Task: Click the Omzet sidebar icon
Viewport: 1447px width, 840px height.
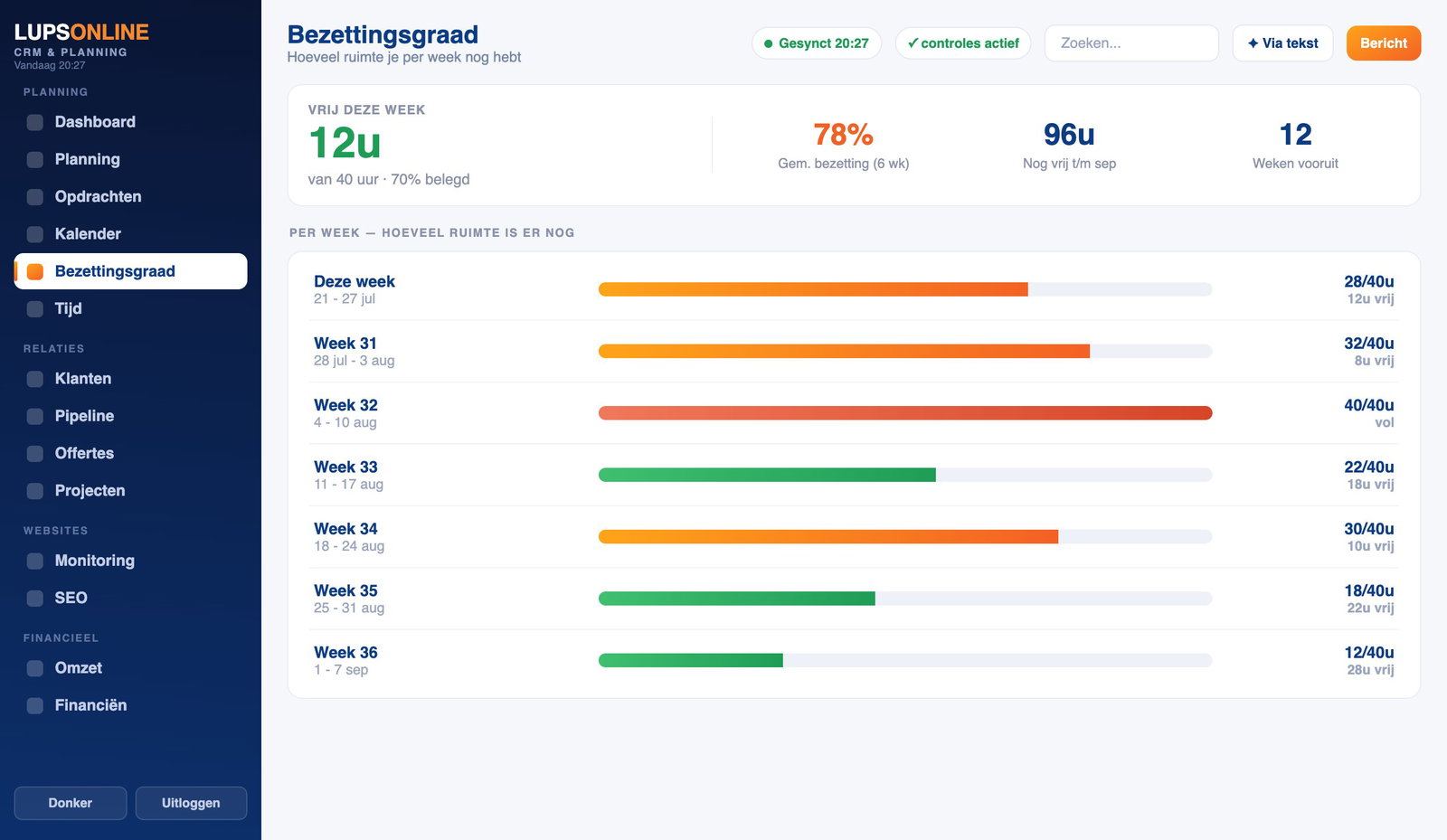Action: click(x=35, y=668)
